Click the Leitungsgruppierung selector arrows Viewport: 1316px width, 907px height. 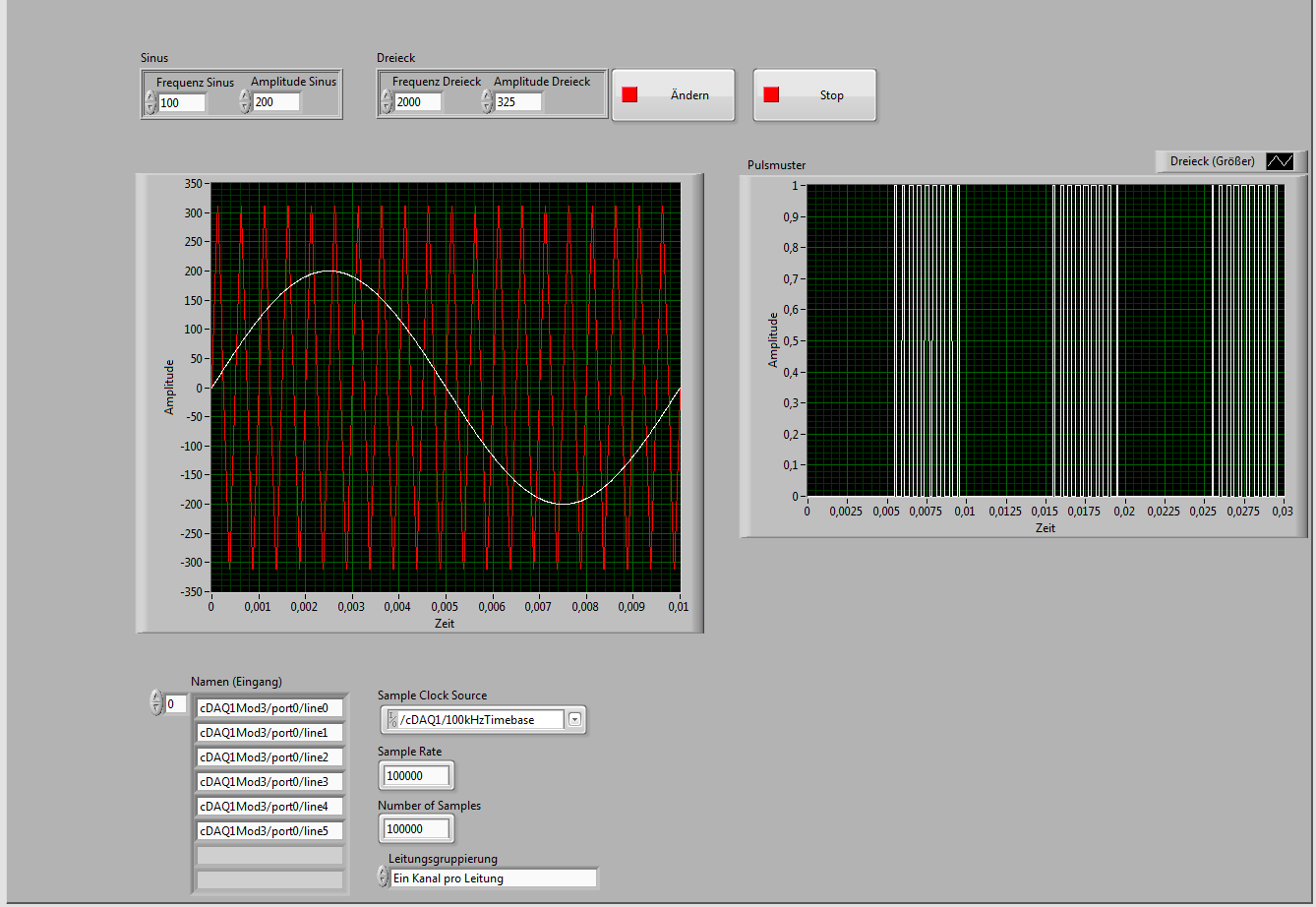(384, 877)
